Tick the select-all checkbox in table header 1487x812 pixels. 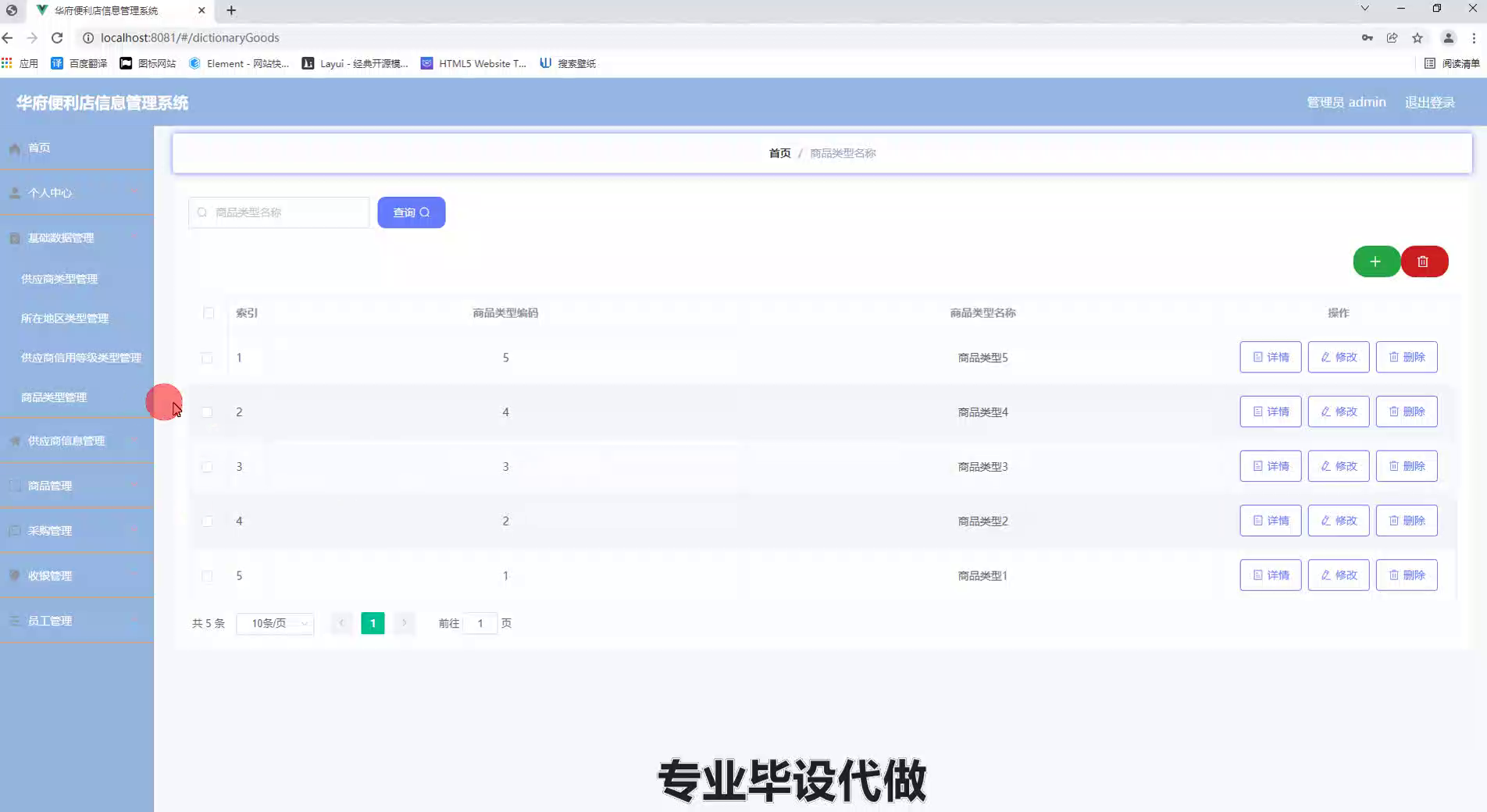click(x=209, y=313)
